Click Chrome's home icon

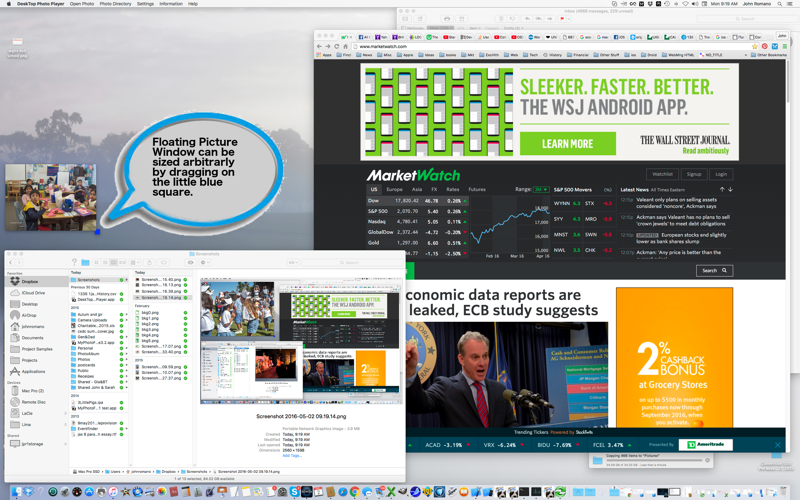(345, 46)
